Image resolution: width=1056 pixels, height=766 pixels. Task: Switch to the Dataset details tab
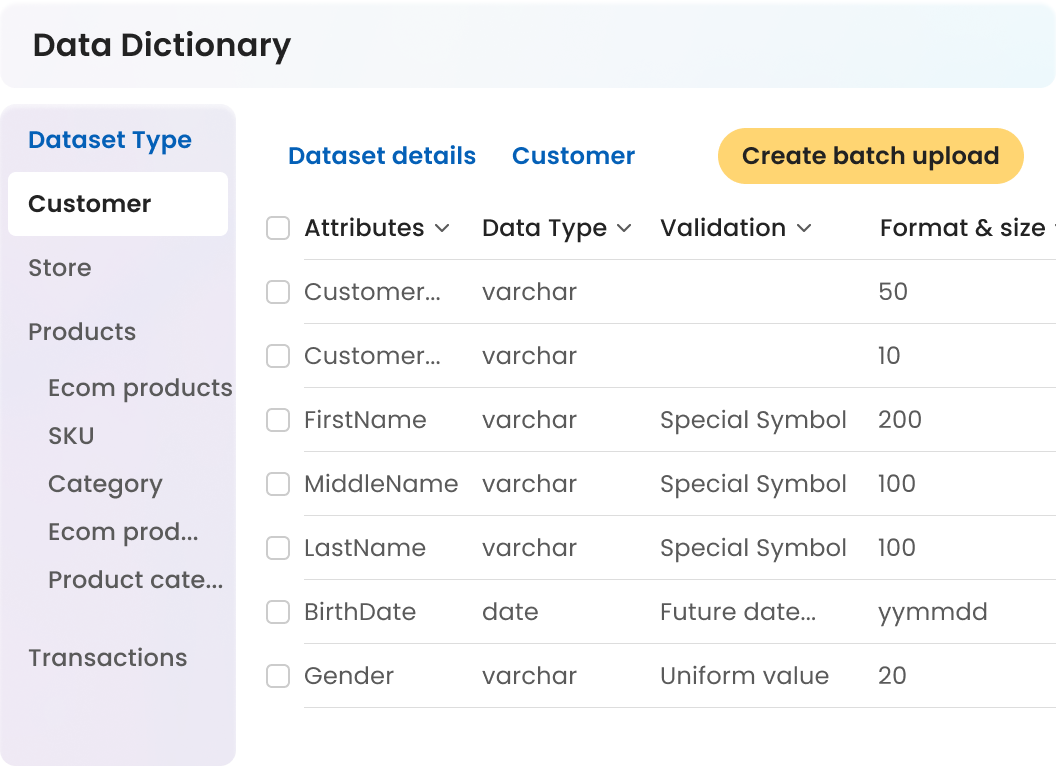pyautogui.click(x=382, y=156)
